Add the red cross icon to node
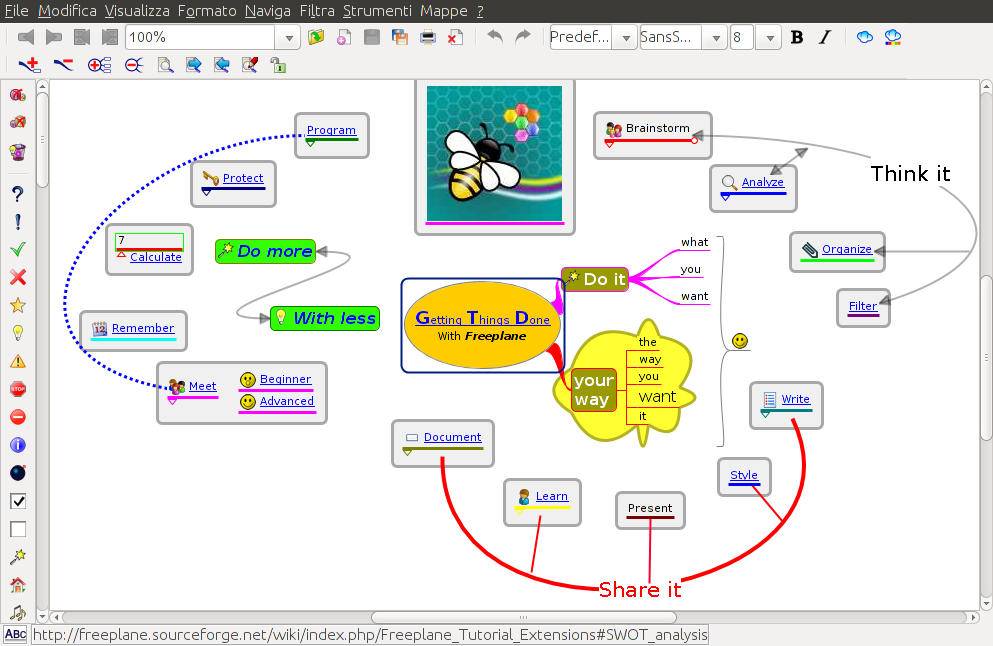 pyautogui.click(x=18, y=277)
